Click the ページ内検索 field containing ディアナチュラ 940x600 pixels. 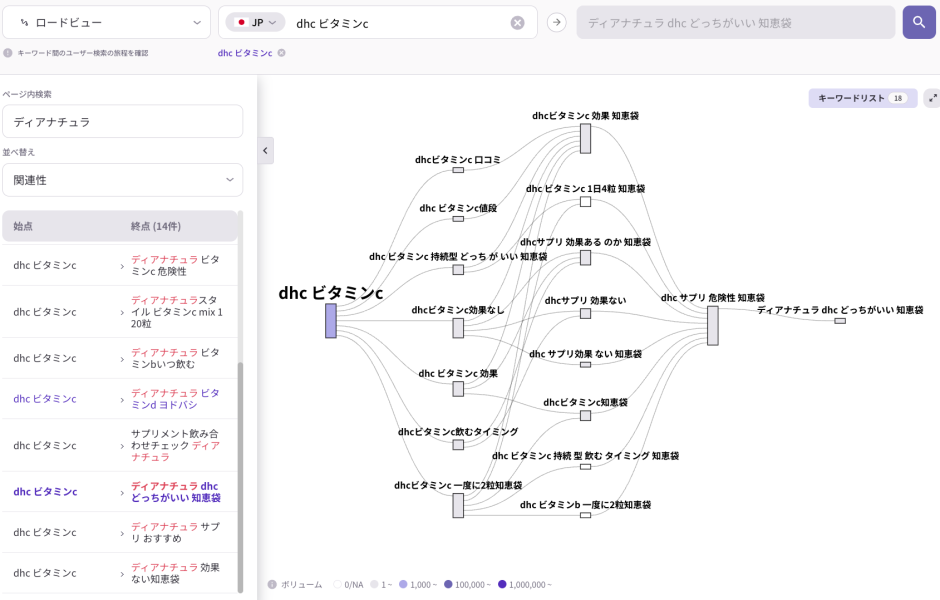(x=121, y=122)
